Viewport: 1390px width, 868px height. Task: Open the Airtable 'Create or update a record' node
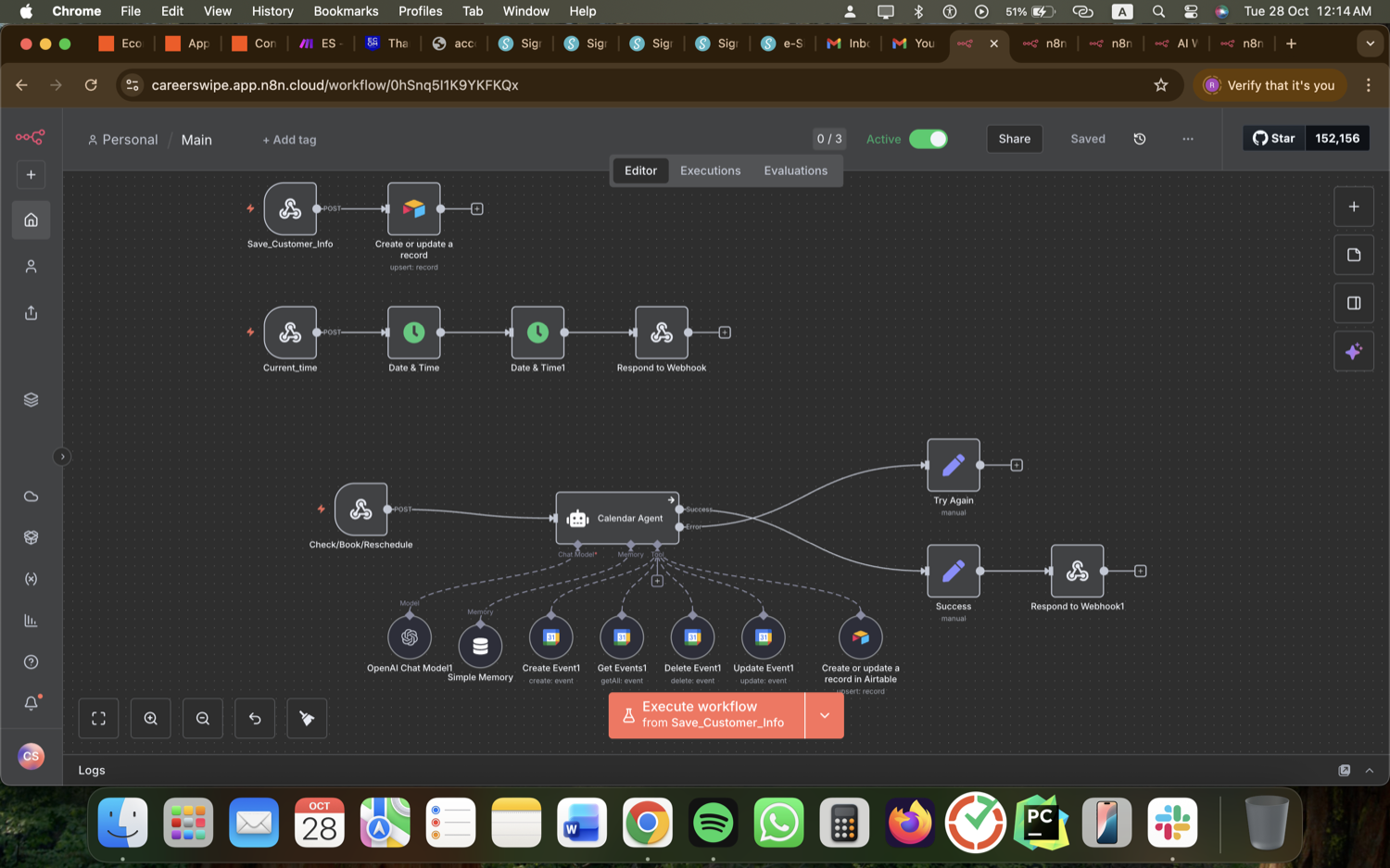(x=414, y=208)
